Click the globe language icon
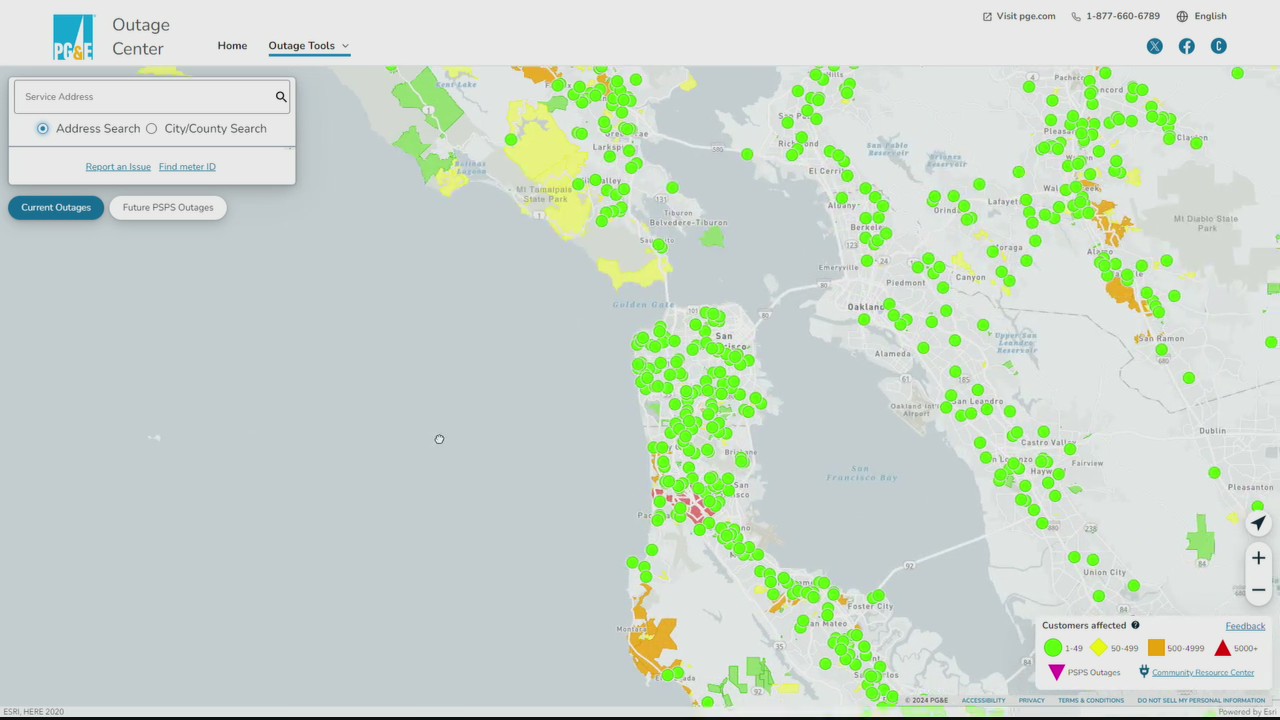This screenshot has height=720, width=1280. [1182, 16]
